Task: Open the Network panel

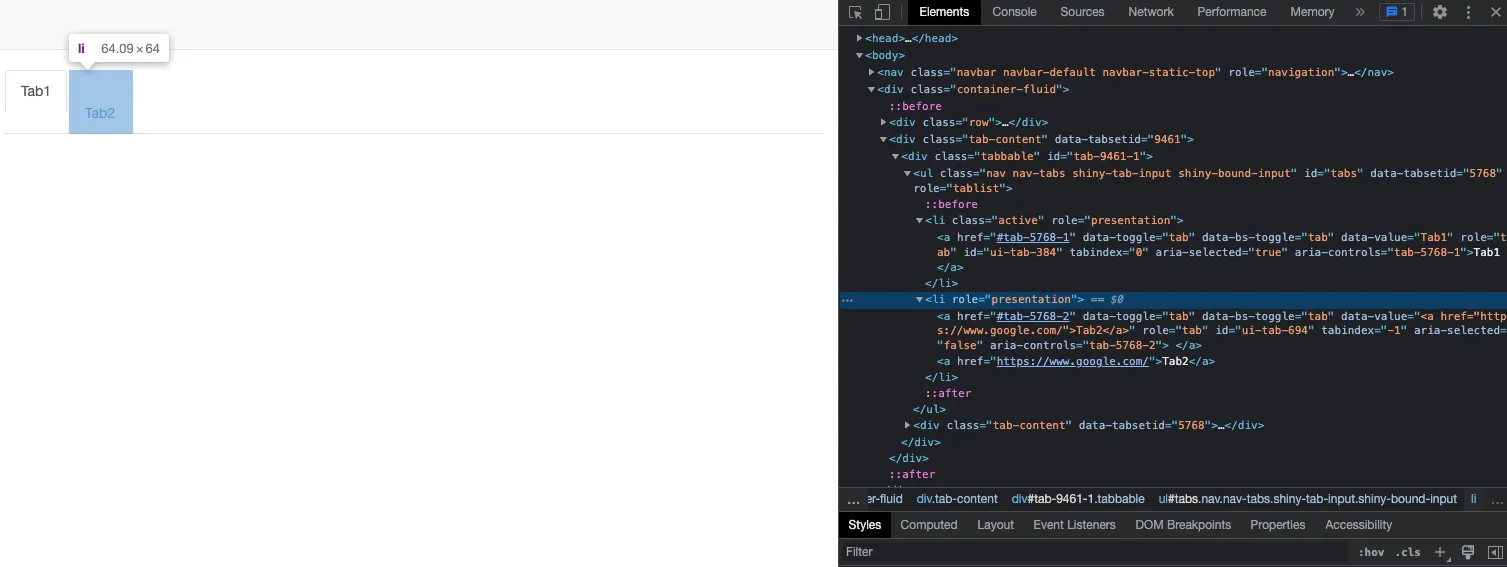Action: (x=1151, y=12)
